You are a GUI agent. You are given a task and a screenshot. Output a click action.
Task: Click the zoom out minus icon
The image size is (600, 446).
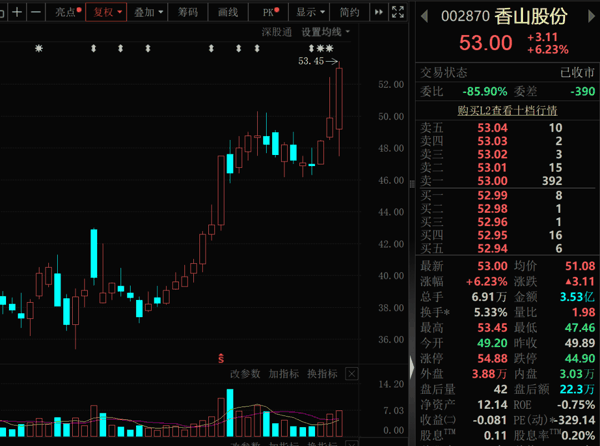pos(36,12)
